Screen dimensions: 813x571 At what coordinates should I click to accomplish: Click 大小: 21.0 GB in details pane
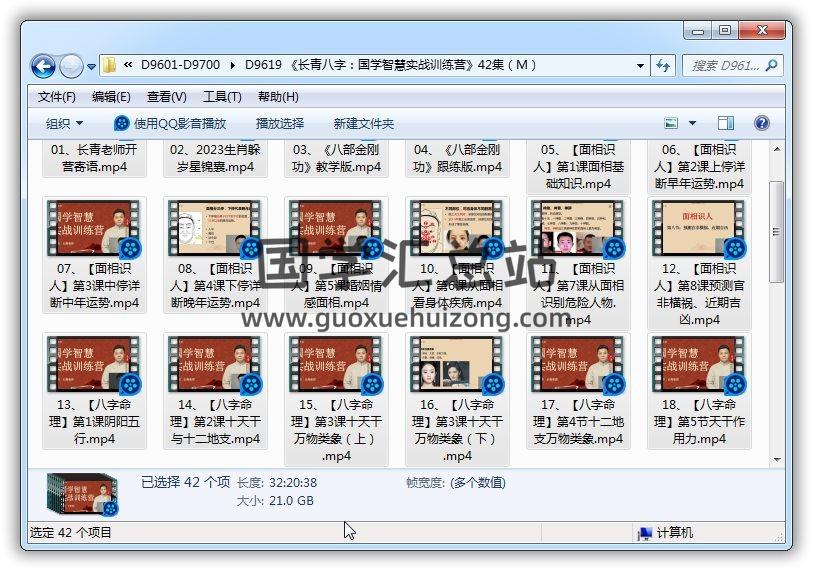275,501
